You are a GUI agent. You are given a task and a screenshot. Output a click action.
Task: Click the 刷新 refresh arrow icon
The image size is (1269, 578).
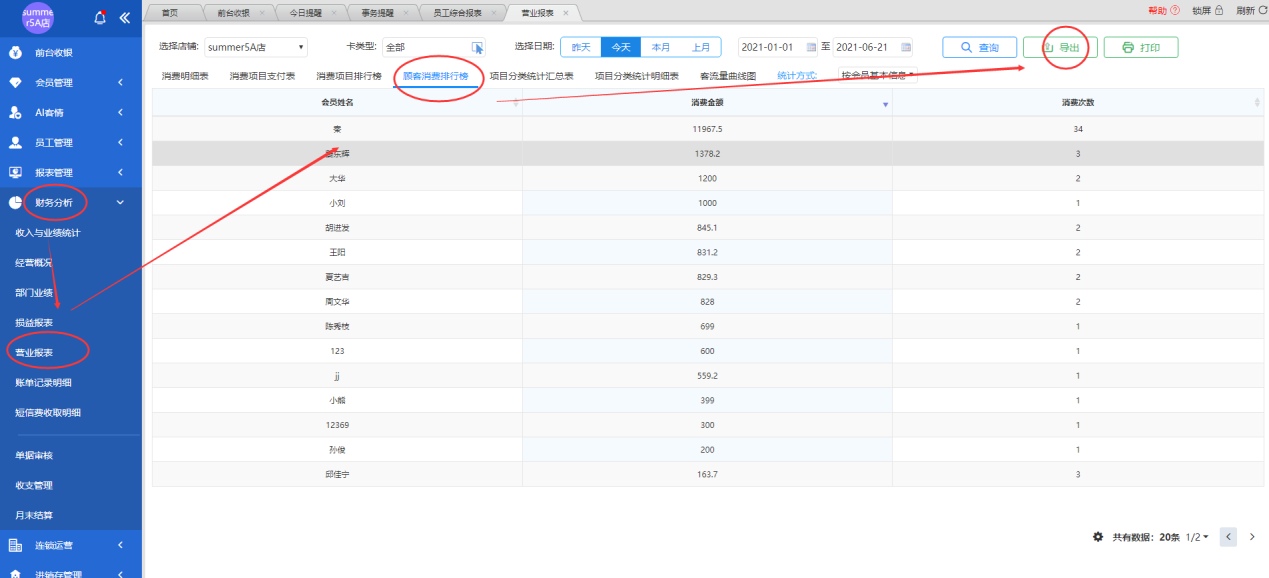1263,10
